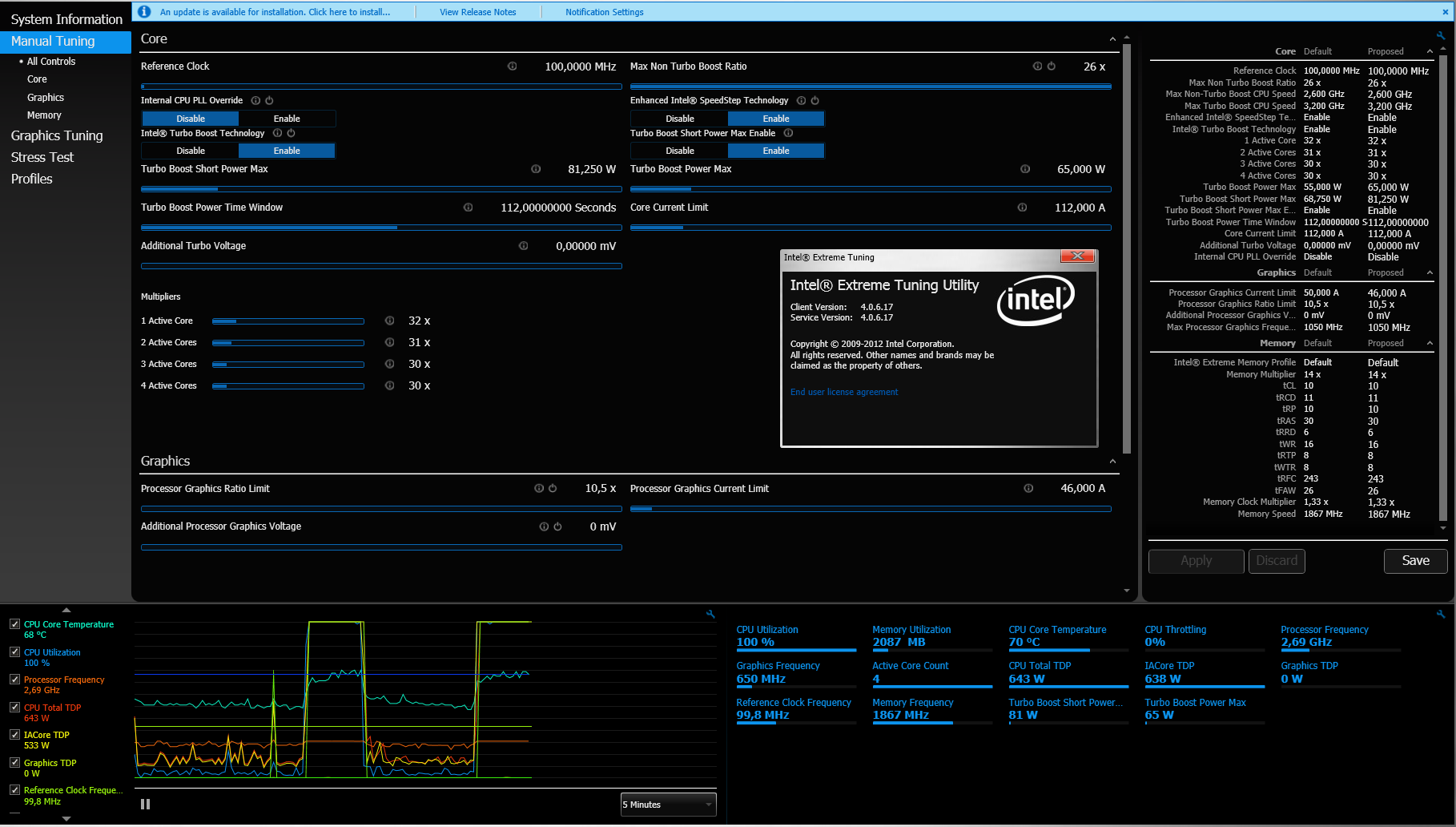1456x827 pixels.
Task: Open Notification Settings link
Action: tap(605, 12)
